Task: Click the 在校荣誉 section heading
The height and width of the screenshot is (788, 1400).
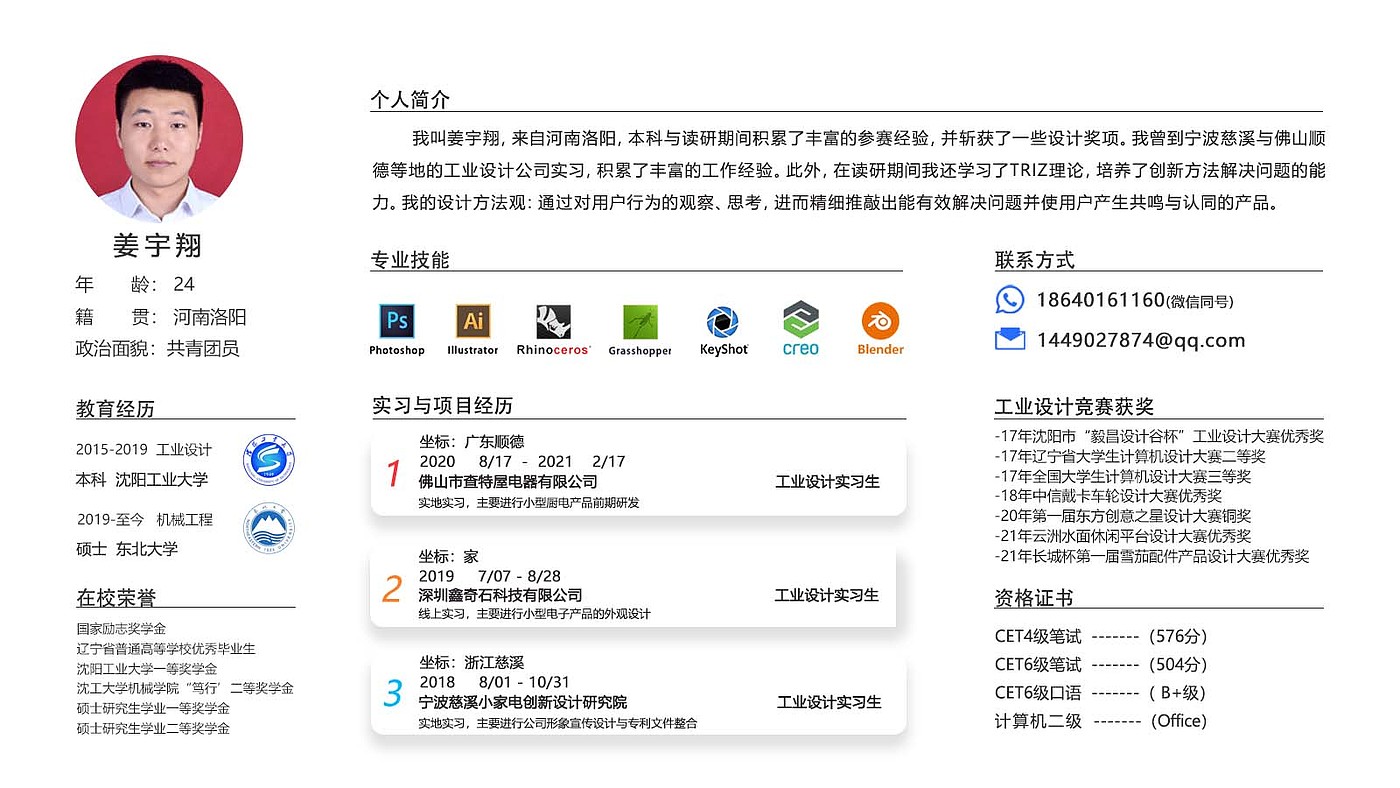Action: click(116, 598)
